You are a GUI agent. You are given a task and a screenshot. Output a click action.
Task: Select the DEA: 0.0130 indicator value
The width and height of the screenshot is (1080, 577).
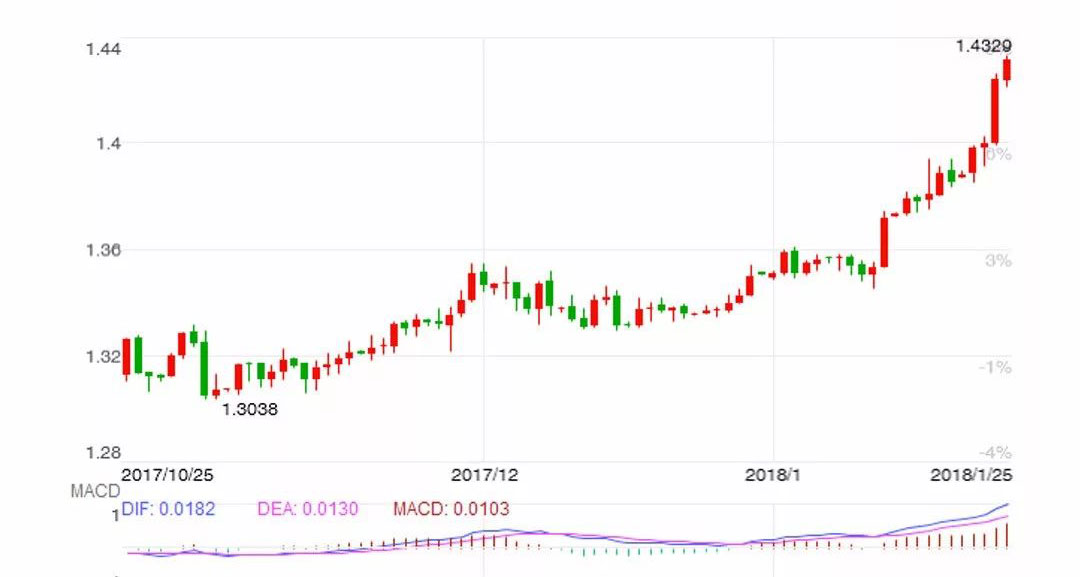pos(308,510)
